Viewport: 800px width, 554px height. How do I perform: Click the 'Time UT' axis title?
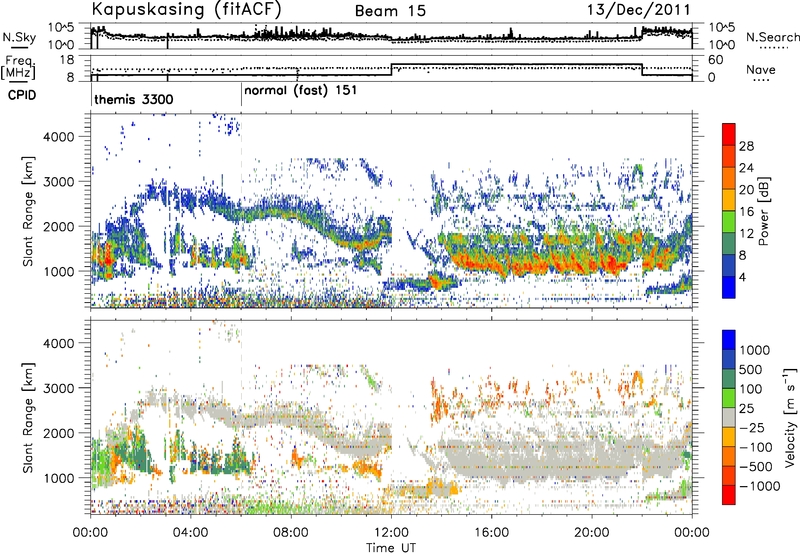(x=391, y=548)
